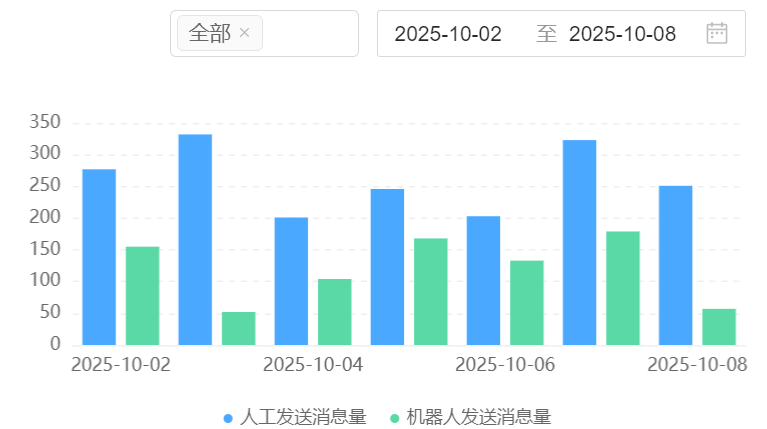Toggle the 机器人发送消息量 series via legend label
This screenshot has height=429, width=767.
477,417
